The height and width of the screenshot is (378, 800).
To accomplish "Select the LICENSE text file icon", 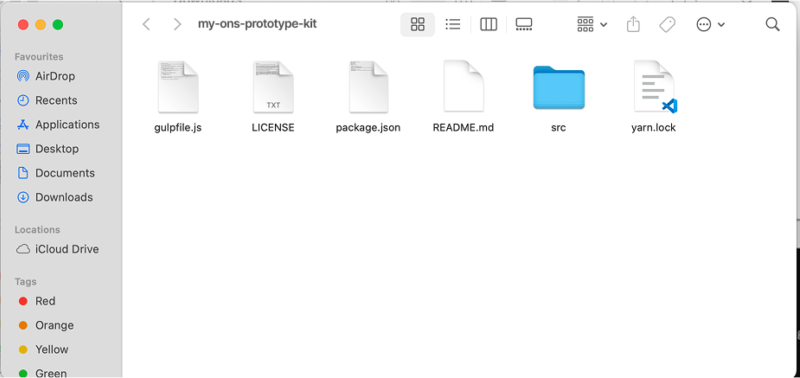I will coord(273,87).
